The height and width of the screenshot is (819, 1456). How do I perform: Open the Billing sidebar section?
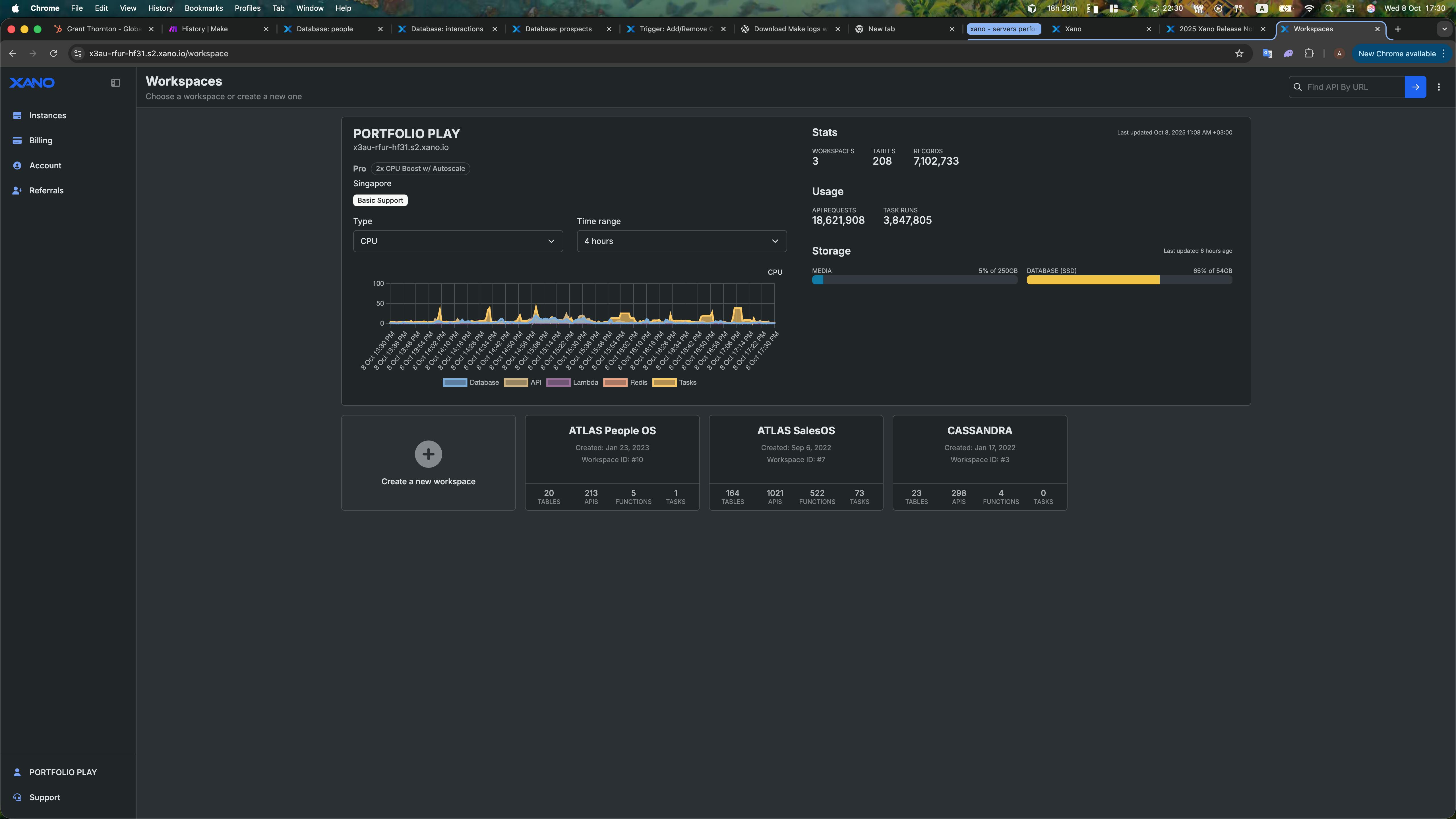tap(41, 140)
